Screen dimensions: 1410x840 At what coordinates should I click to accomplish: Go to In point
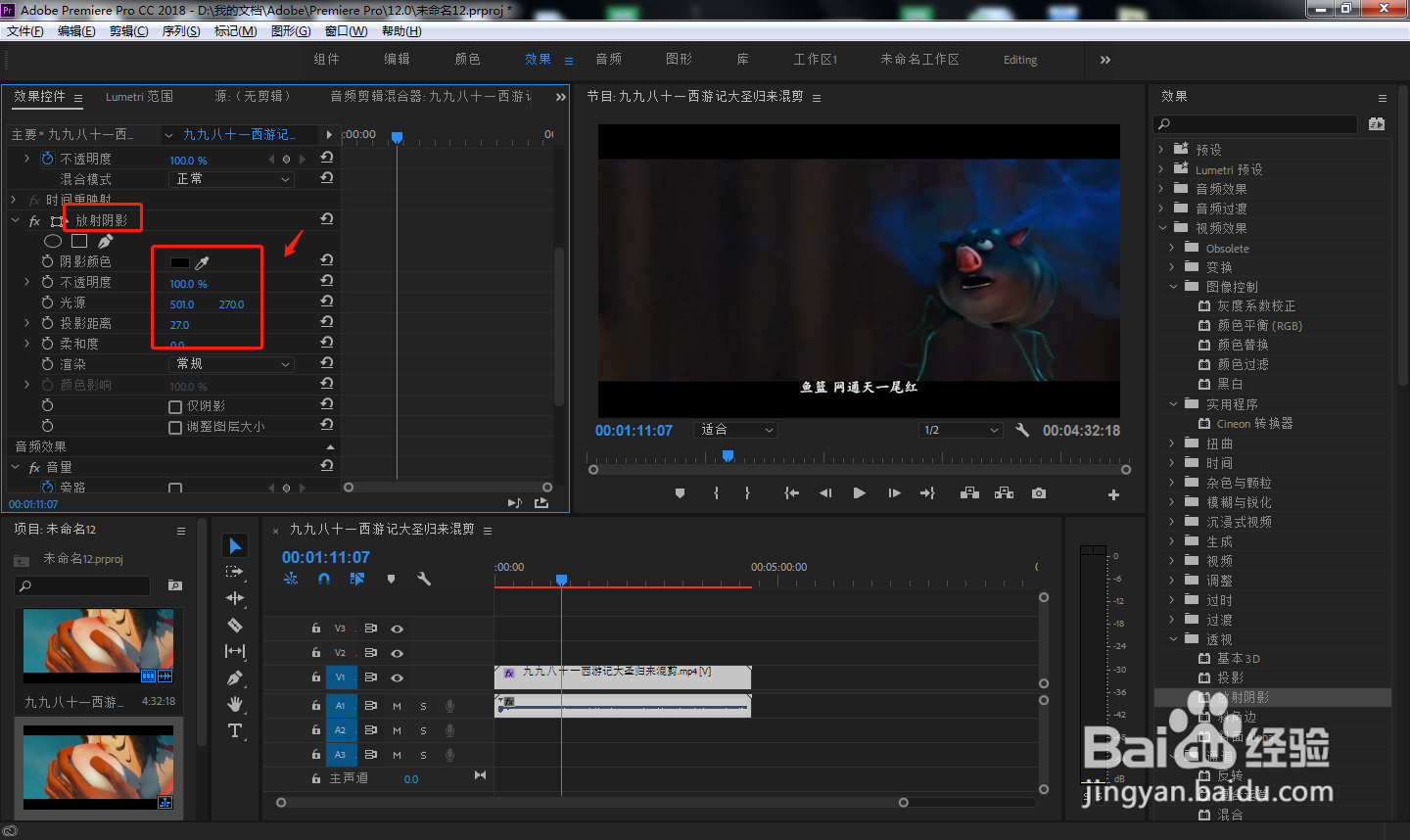(791, 493)
